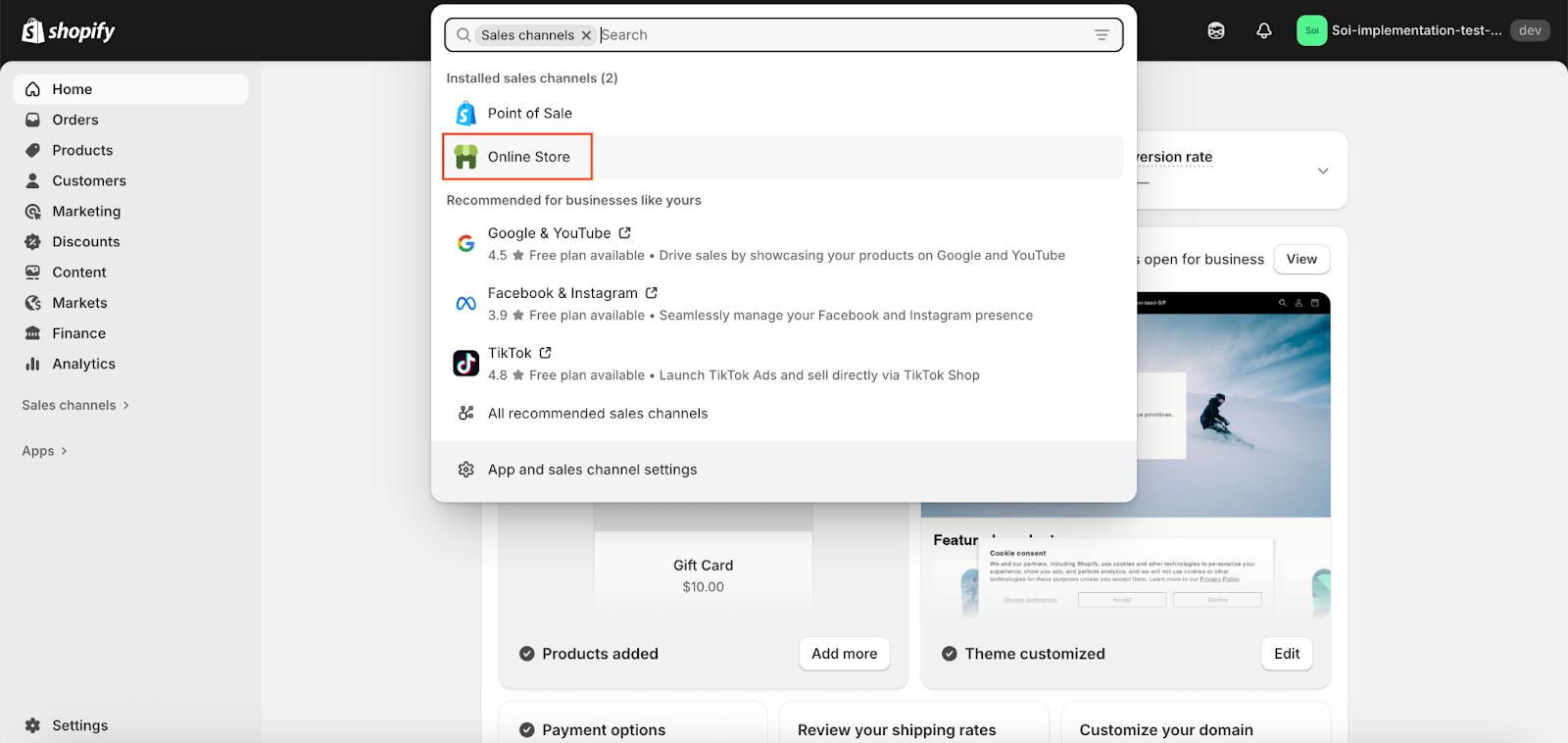Remove the Sales channels search filter
This screenshot has width=1568, height=743.
(x=586, y=35)
